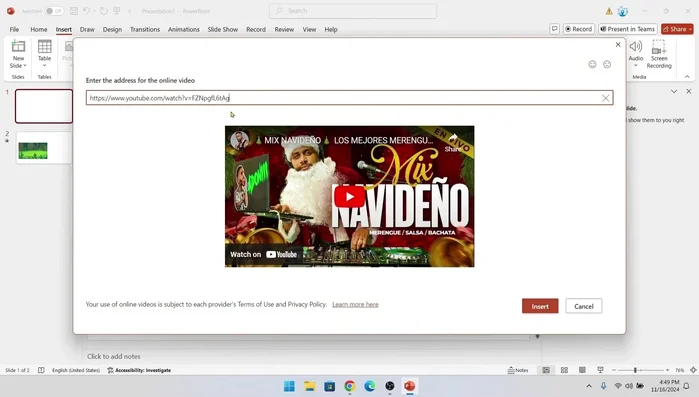
Task: Open the Learn more here link
Action: (355, 304)
